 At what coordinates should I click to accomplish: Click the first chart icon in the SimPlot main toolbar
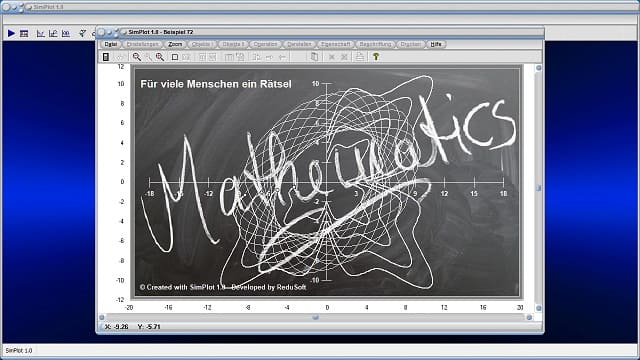click(40, 33)
